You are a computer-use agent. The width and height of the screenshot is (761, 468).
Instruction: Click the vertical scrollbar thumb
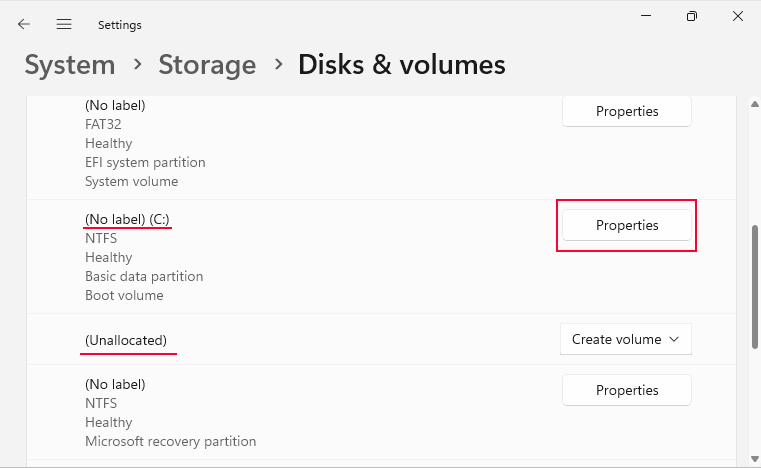pos(754,285)
